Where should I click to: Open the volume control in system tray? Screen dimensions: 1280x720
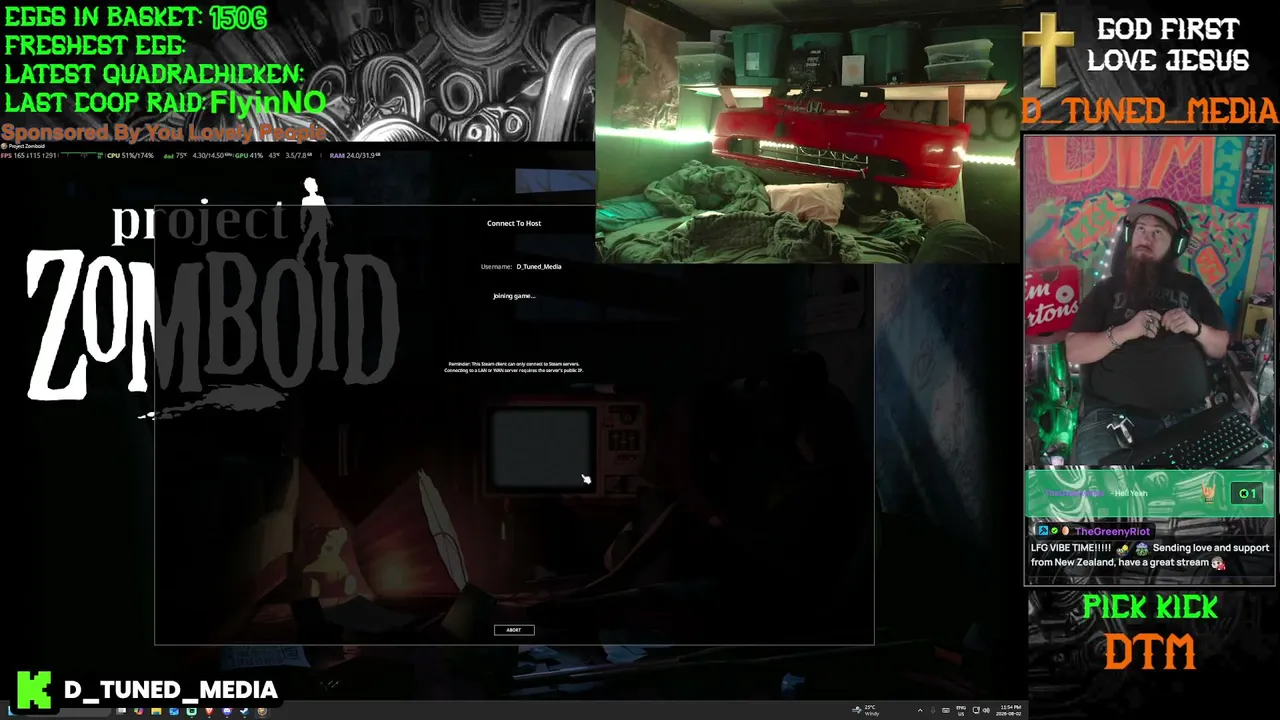[986, 710]
